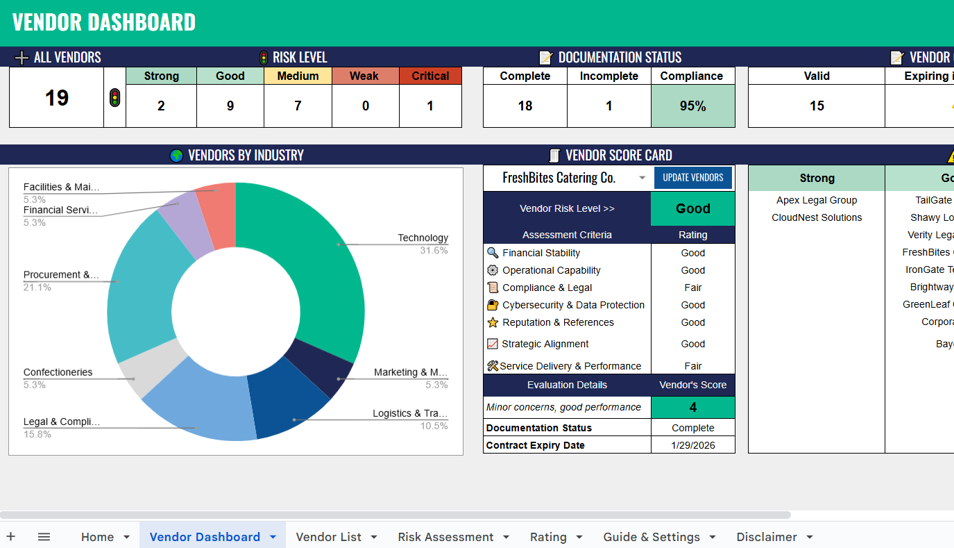Click the tools icon for Service Delivery & Performance
954x548 pixels.
point(492,366)
